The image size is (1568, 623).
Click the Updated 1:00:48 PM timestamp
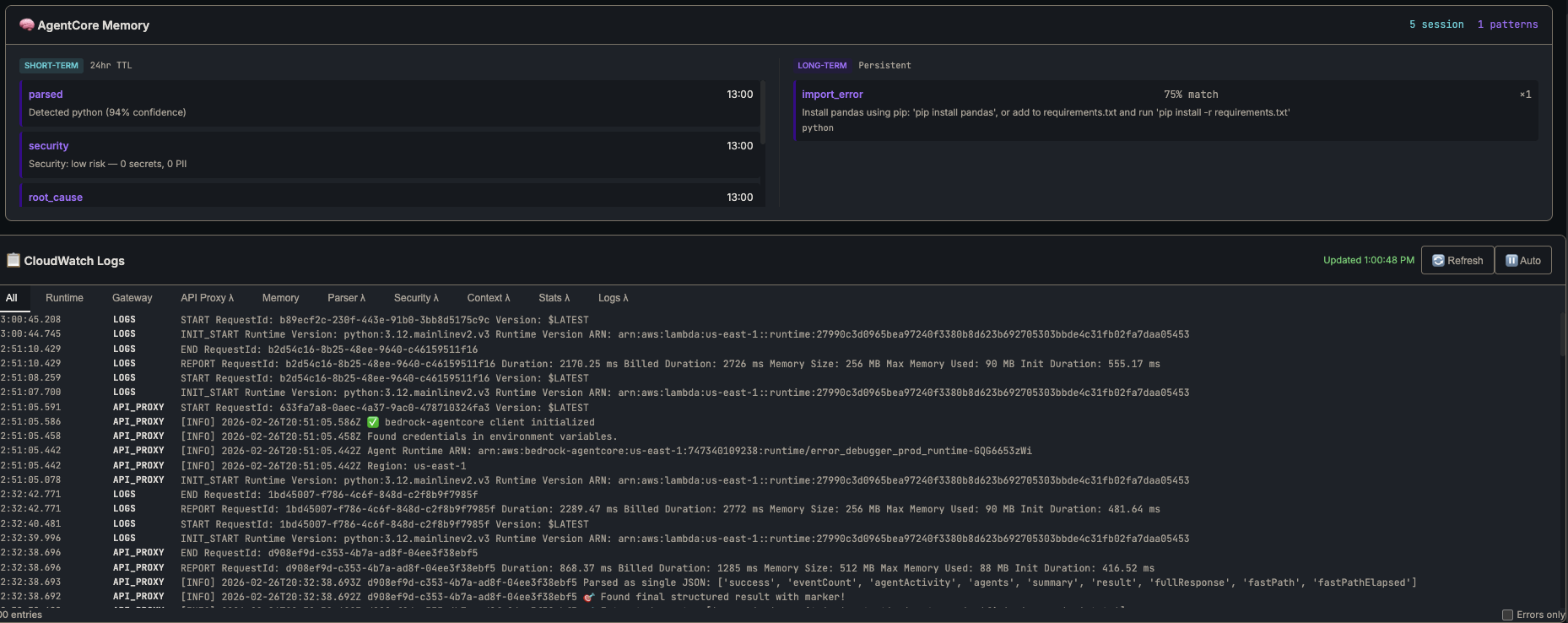tap(1368, 260)
